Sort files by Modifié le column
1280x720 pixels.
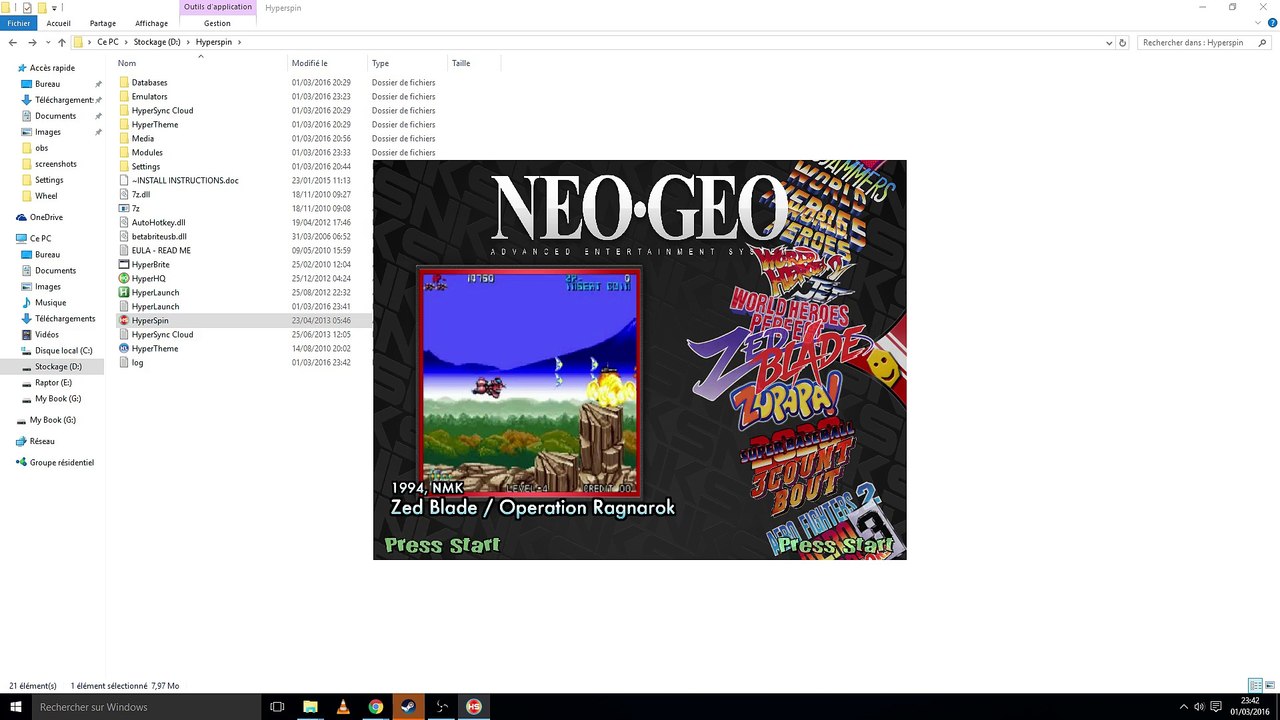[328, 63]
